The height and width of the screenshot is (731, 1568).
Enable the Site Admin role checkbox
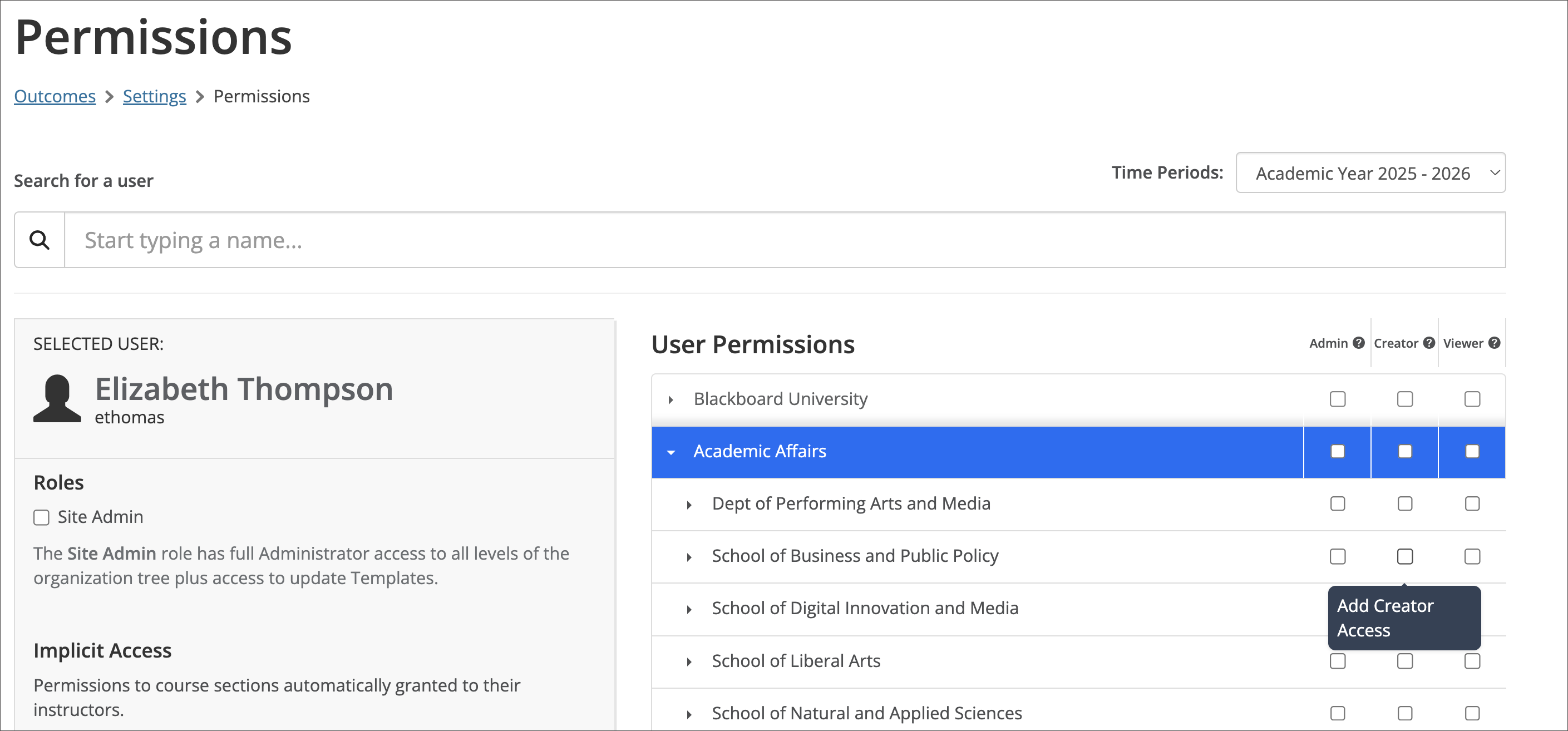tap(41, 517)
